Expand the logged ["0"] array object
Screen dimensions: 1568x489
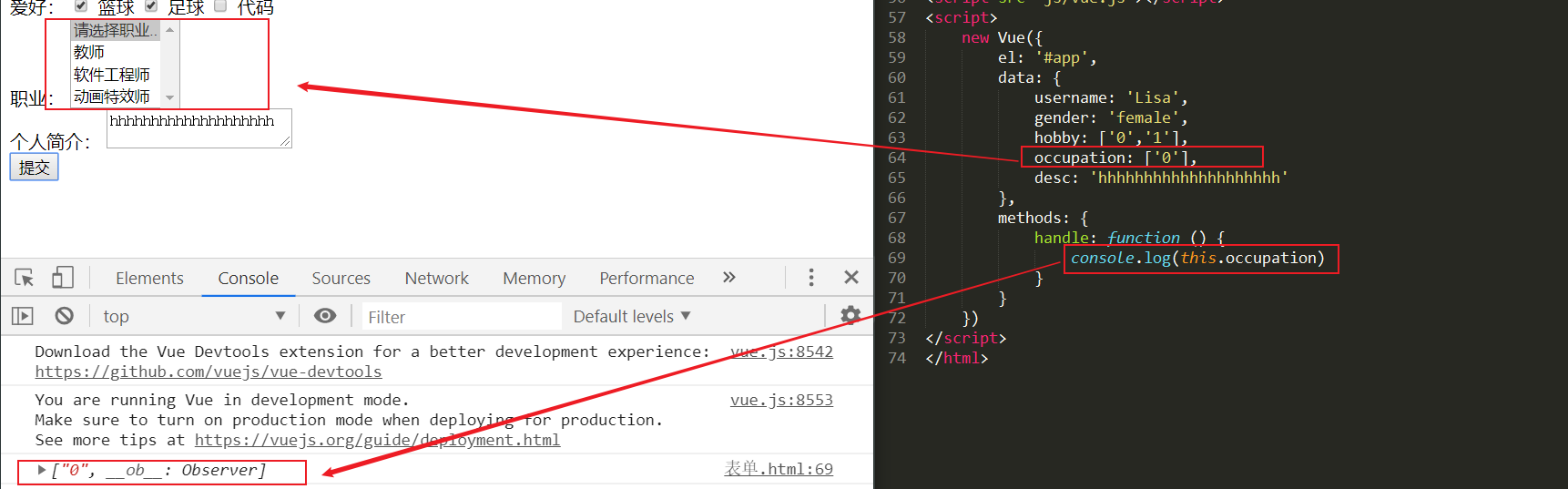[42, 470]
